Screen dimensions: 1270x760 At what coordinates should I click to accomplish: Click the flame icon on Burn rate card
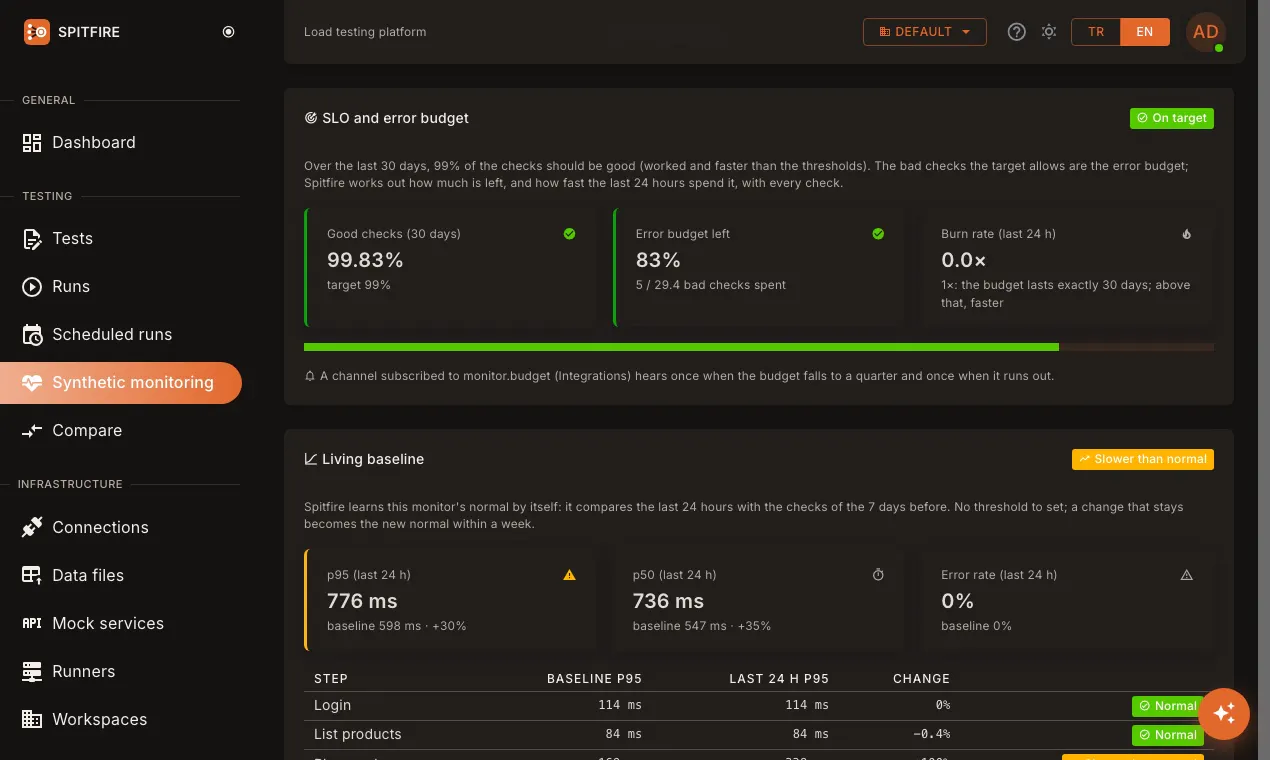point(1187,234)
